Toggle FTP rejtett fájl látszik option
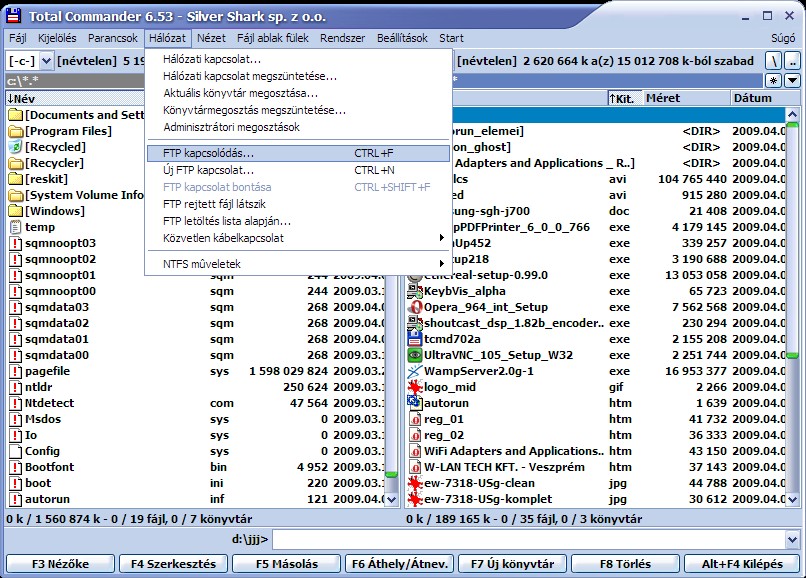This screenshot has width=806, height=578. [x=298, y=204]
